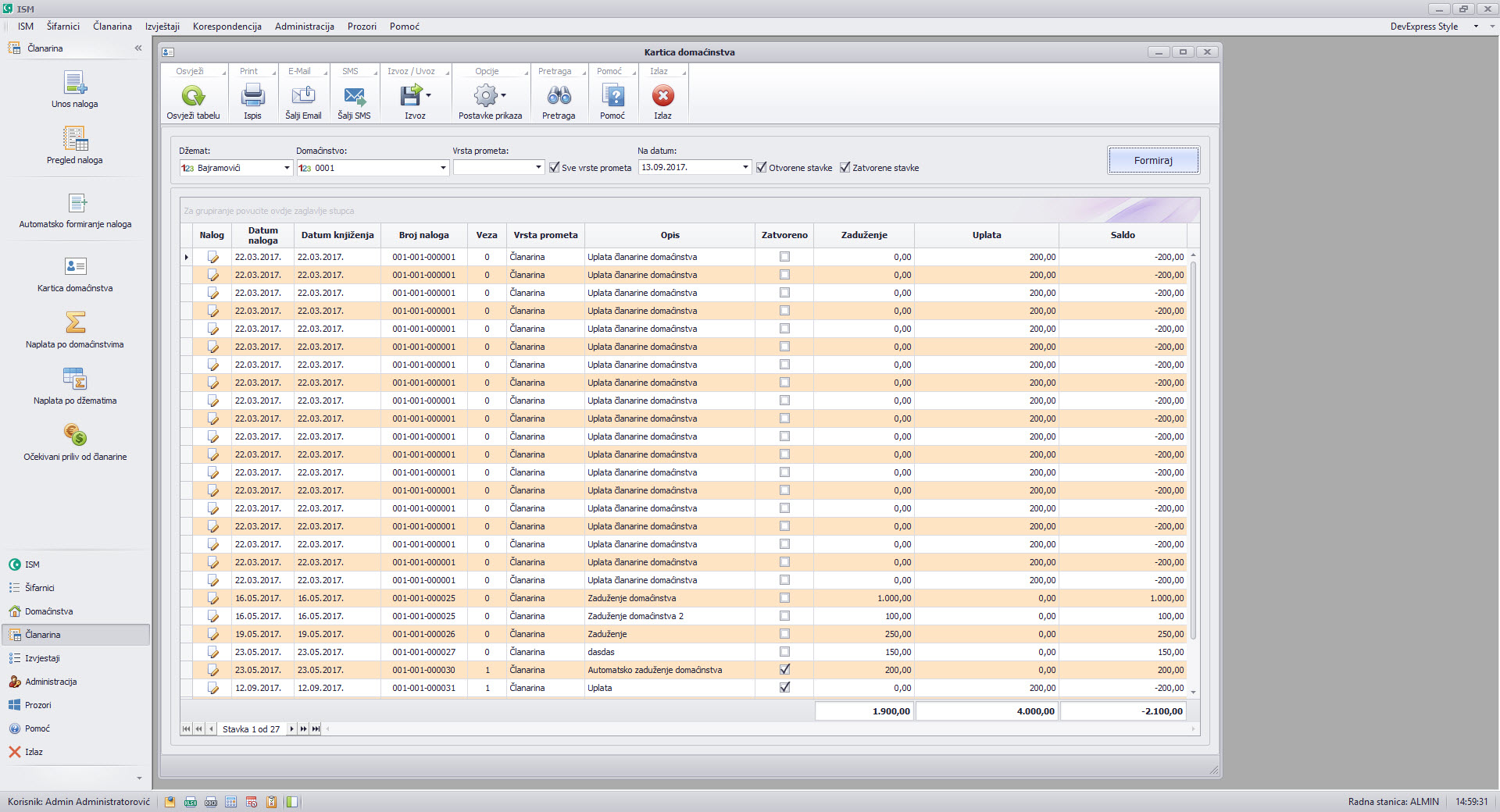The image size is (1500, 812).
Task: Open the Džemat Bajramovići dropdown
Action: pos(287,168)
